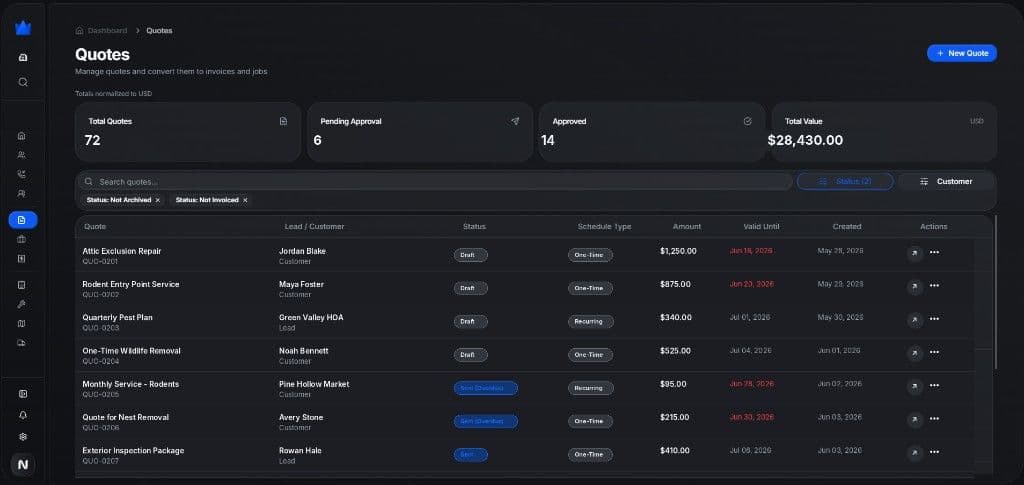Open the wrench tools icon in the sidebar
Screen dimensions: 1024x485
pyautogui.click(x=22, y=304)
